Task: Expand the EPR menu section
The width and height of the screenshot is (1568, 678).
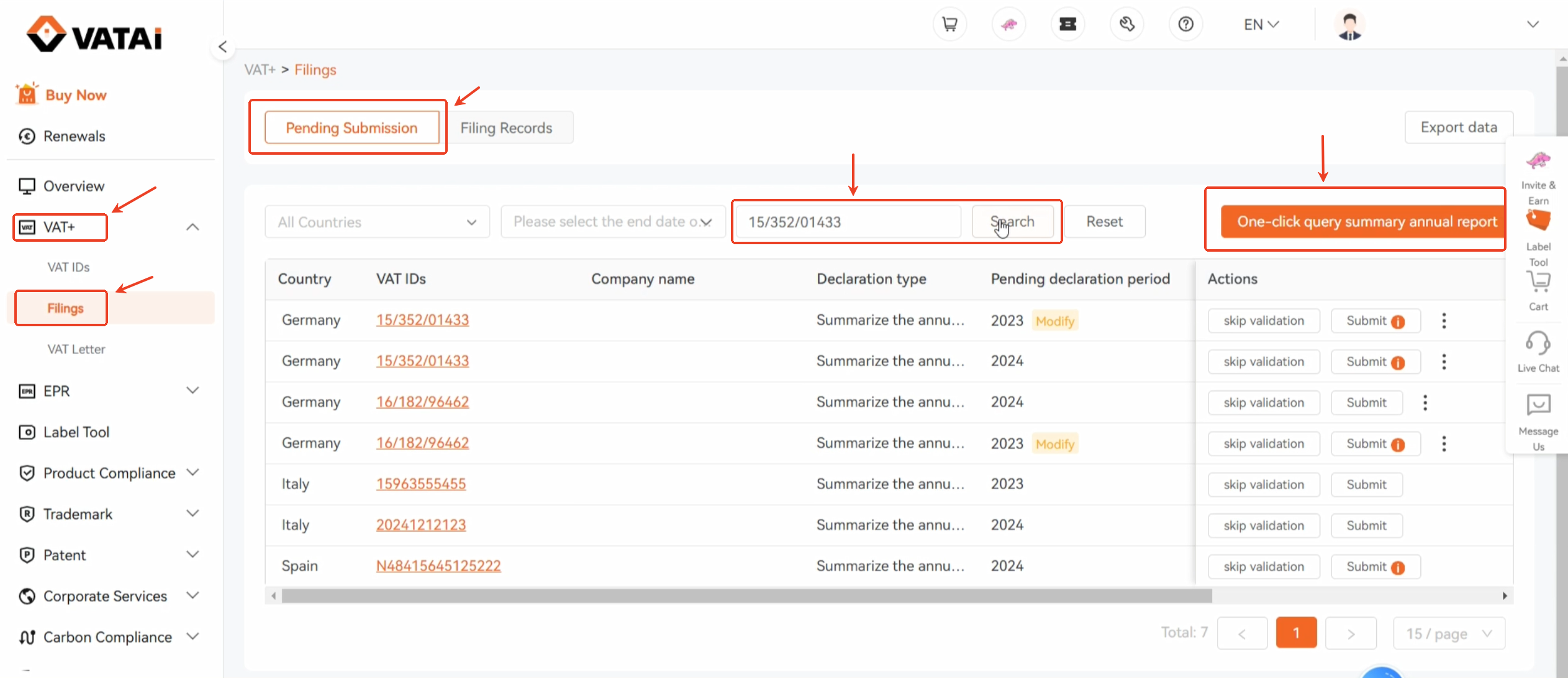Action: 193,390
